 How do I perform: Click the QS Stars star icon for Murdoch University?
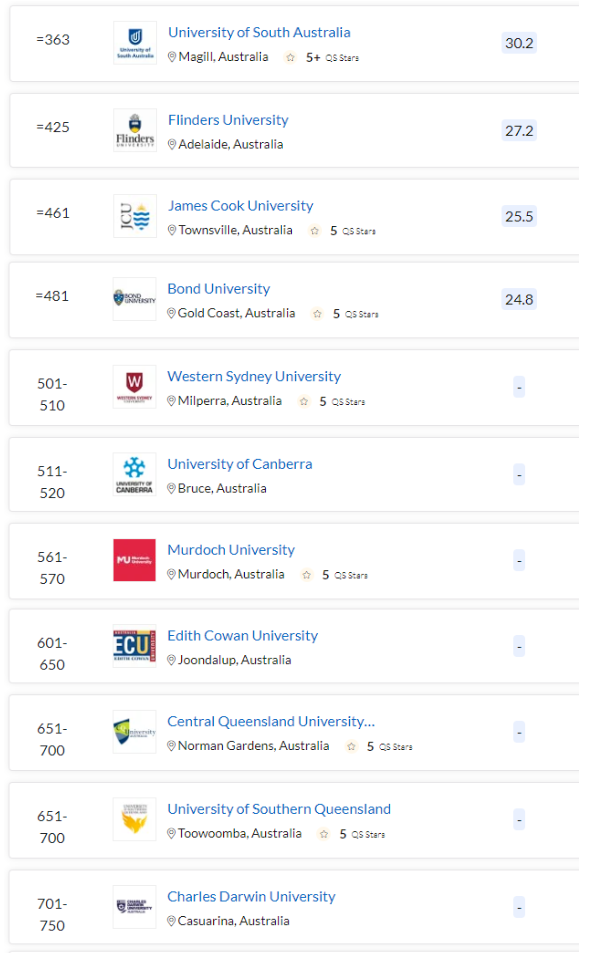click(x=307, y=575)
